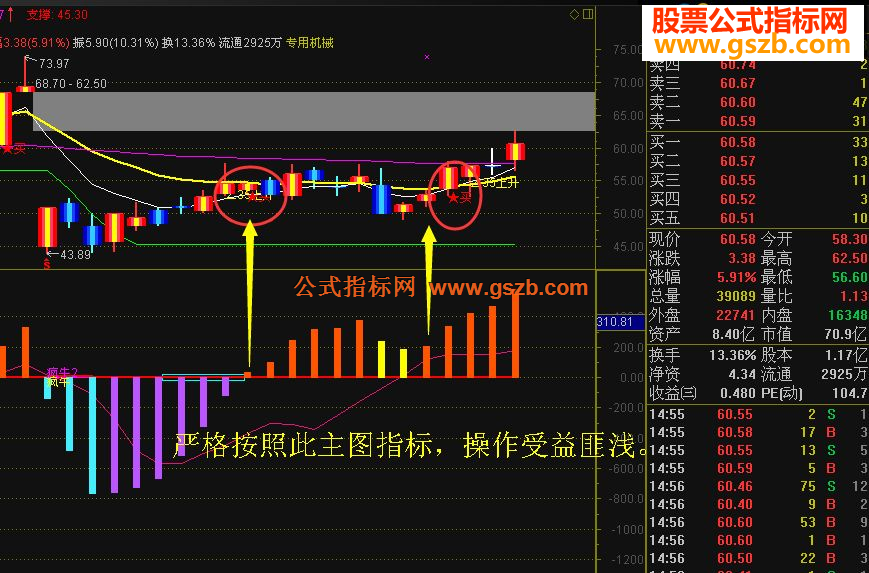Click the 换手 13.36% turnover in quote panel
869x573 pixels.
(733, 355)
